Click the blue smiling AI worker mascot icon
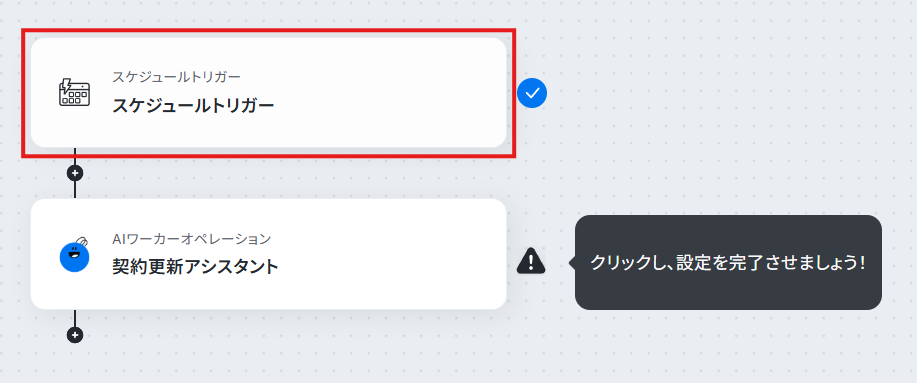The width and height of the screenshot is (917, 383). 75,256
